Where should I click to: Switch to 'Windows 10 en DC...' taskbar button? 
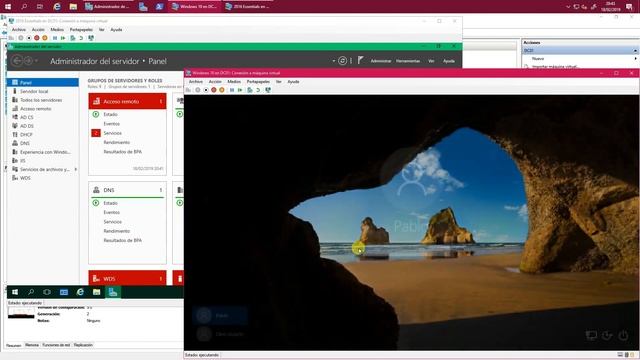click(194, 7)
